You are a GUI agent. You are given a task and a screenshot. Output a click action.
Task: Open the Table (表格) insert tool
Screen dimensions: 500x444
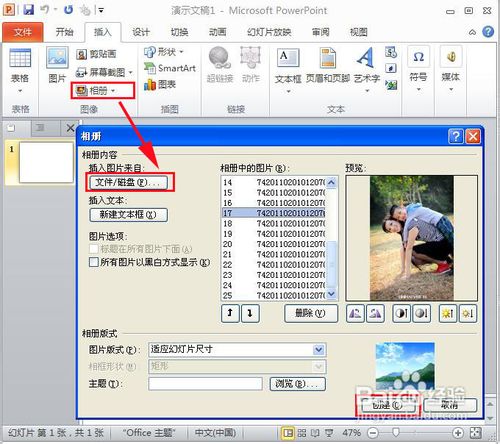(20, 70)
